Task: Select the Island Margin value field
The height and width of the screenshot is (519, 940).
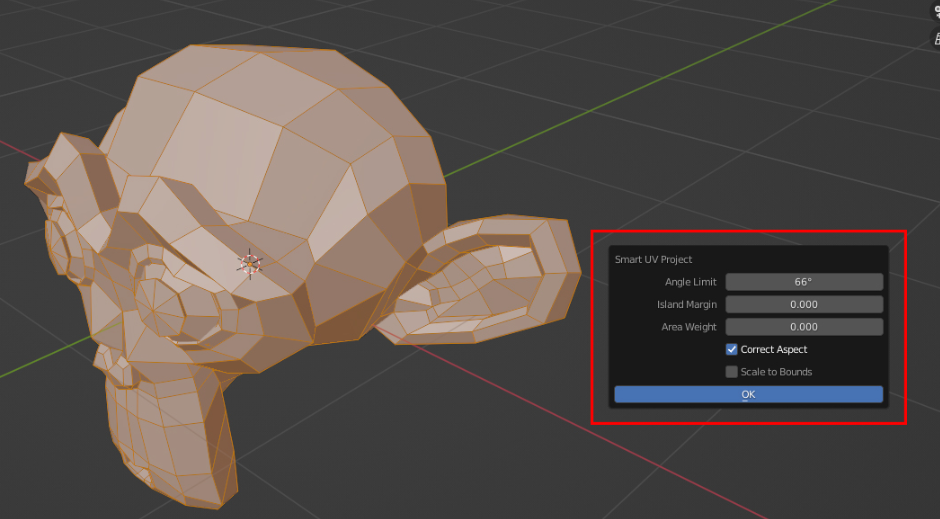Action: pyautogui.click(x=804, y=304)
